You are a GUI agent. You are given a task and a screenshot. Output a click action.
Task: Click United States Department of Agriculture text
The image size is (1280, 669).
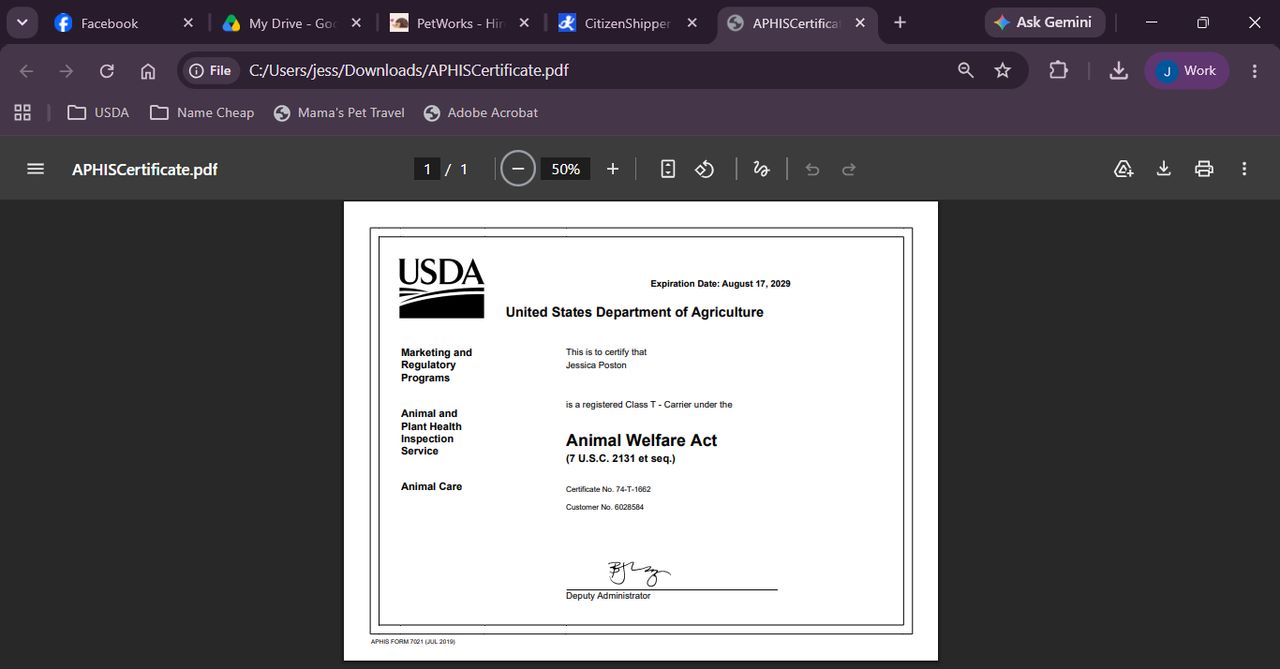pyautogui.click(x=634, y=312)
